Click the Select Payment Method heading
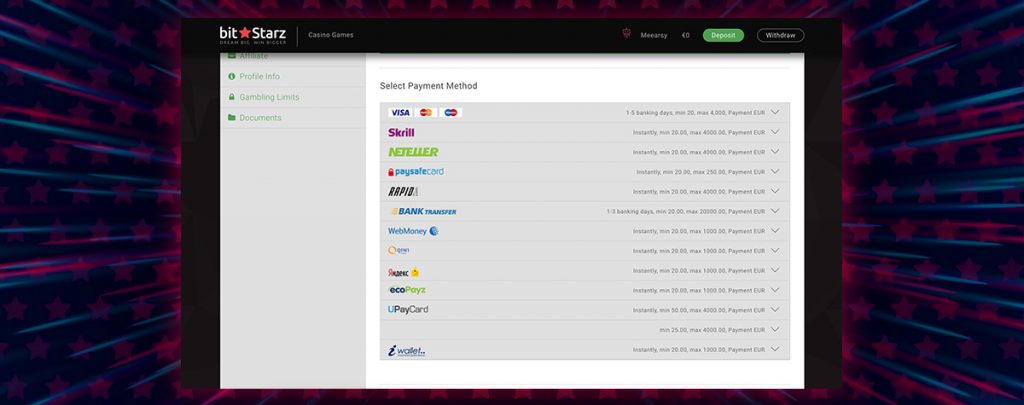Image resolution: width=1024 pixels, height=405 pixels. click(428, 86)
